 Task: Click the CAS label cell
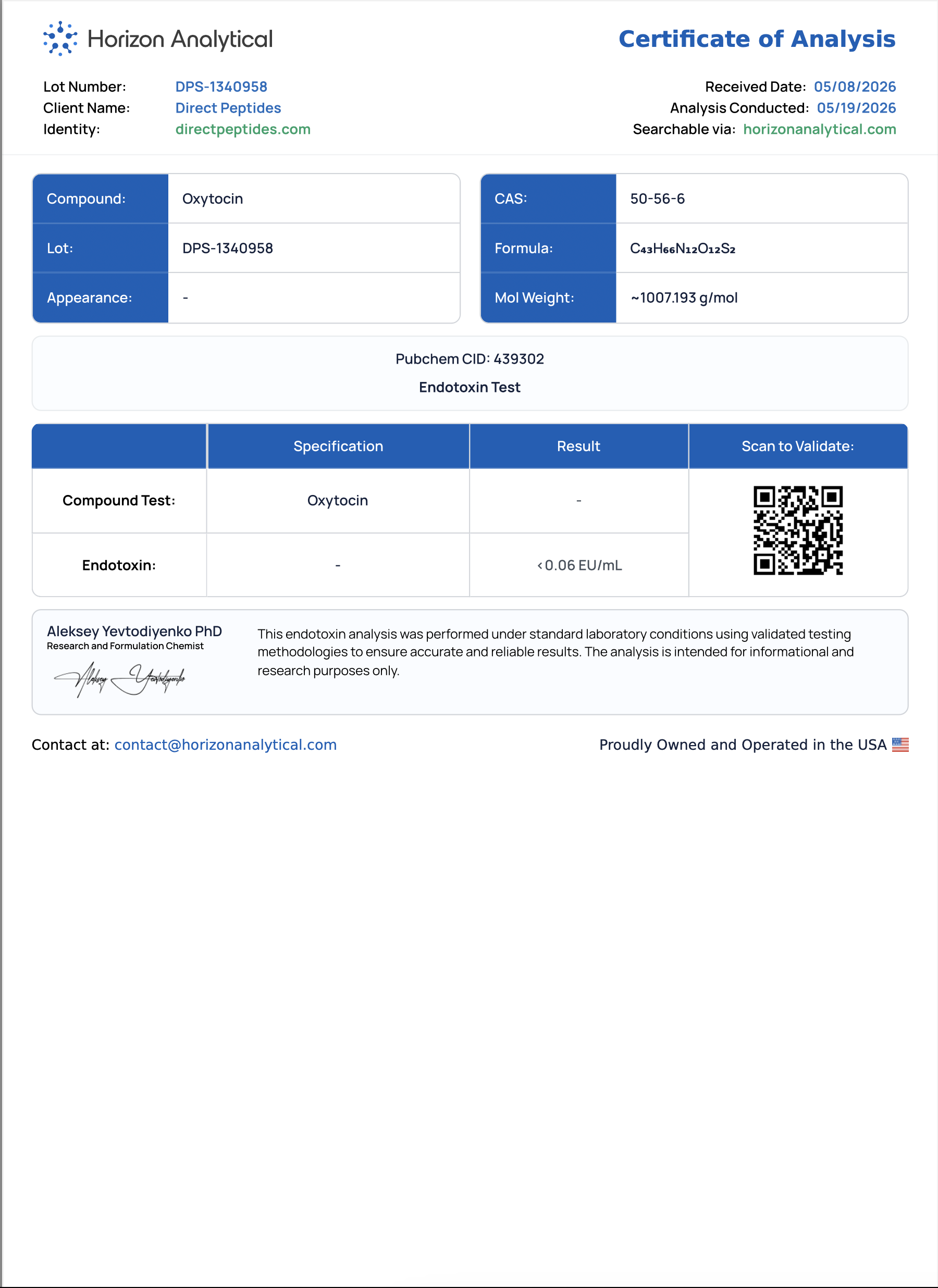548,199
